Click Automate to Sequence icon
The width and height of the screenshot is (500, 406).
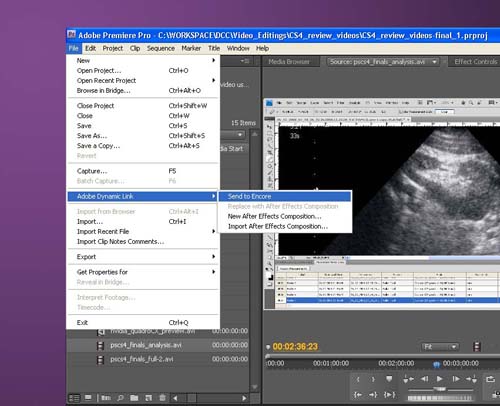pyautogui.click(x=106, y=398)
